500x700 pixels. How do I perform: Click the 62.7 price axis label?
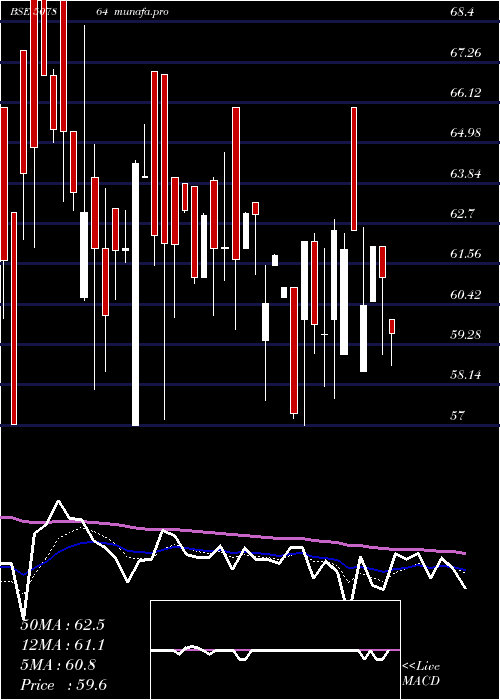(x=462, y=213)
